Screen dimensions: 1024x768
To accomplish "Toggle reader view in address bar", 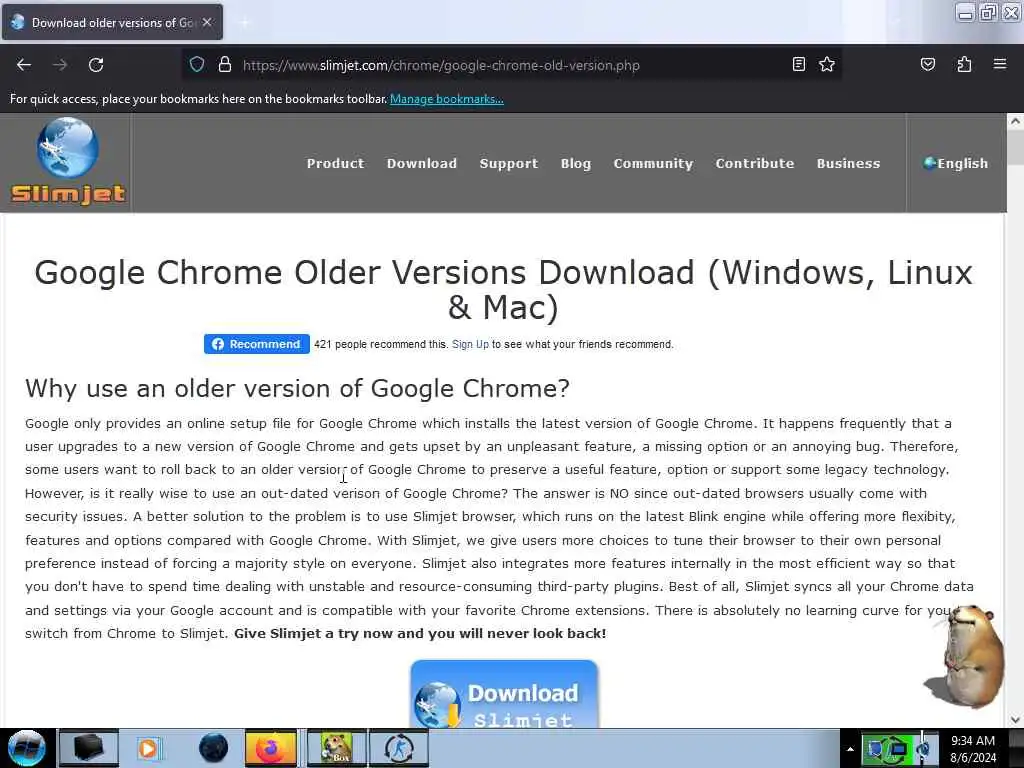I will pyautogui.click(x=798, y=64).
